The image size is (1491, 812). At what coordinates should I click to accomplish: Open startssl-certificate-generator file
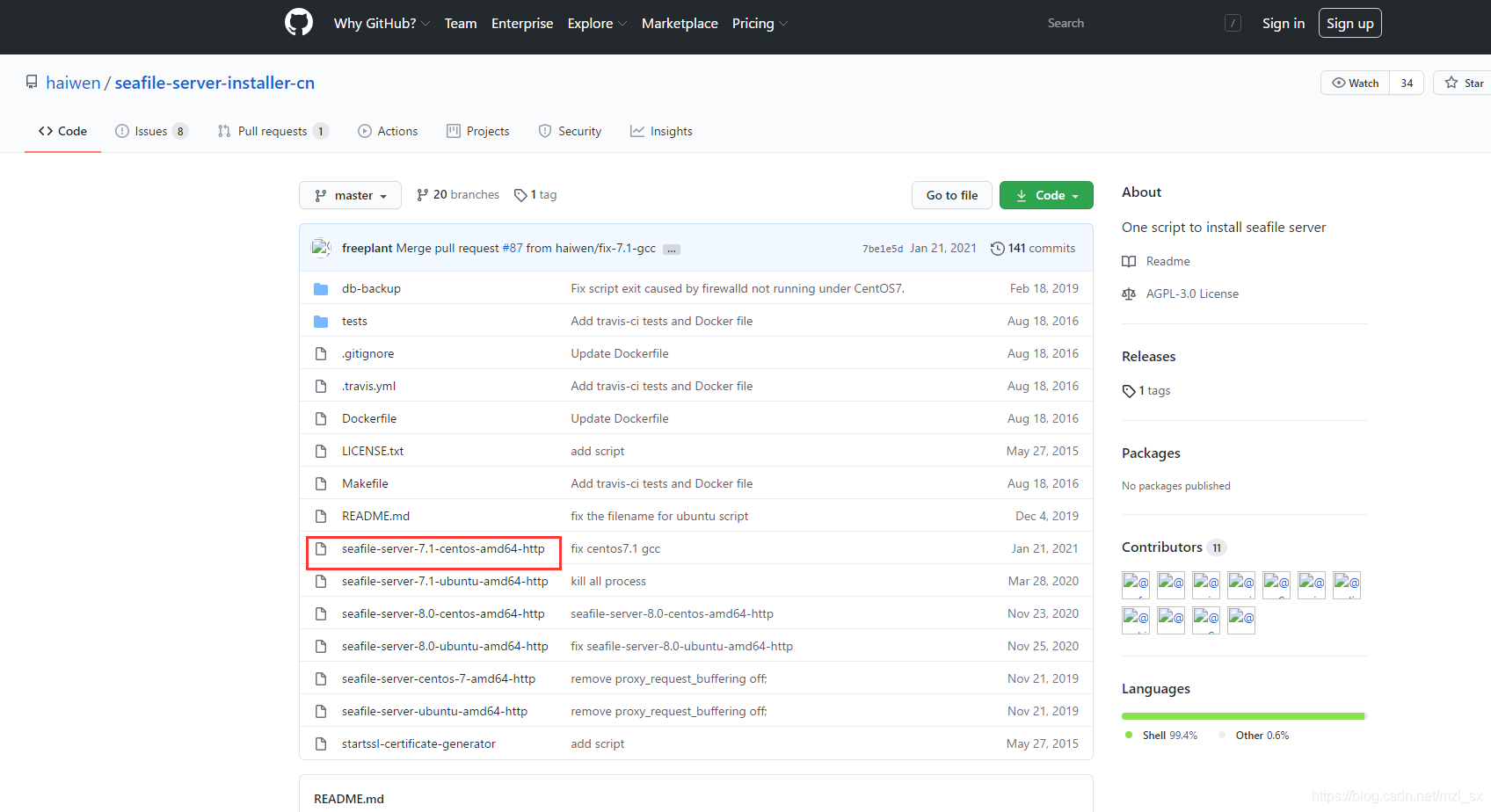[418, 744]
